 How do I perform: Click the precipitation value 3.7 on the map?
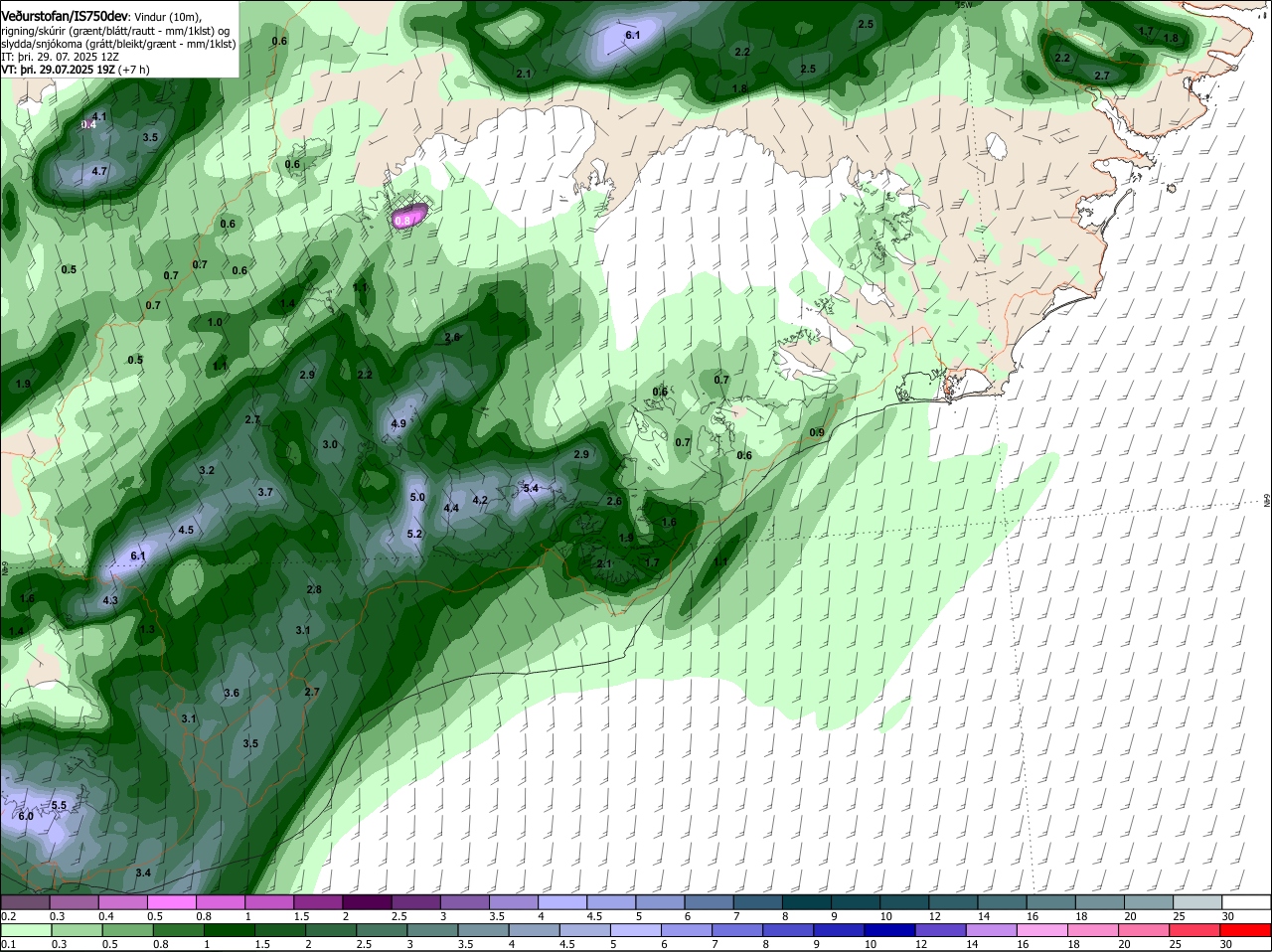point(265,492)
